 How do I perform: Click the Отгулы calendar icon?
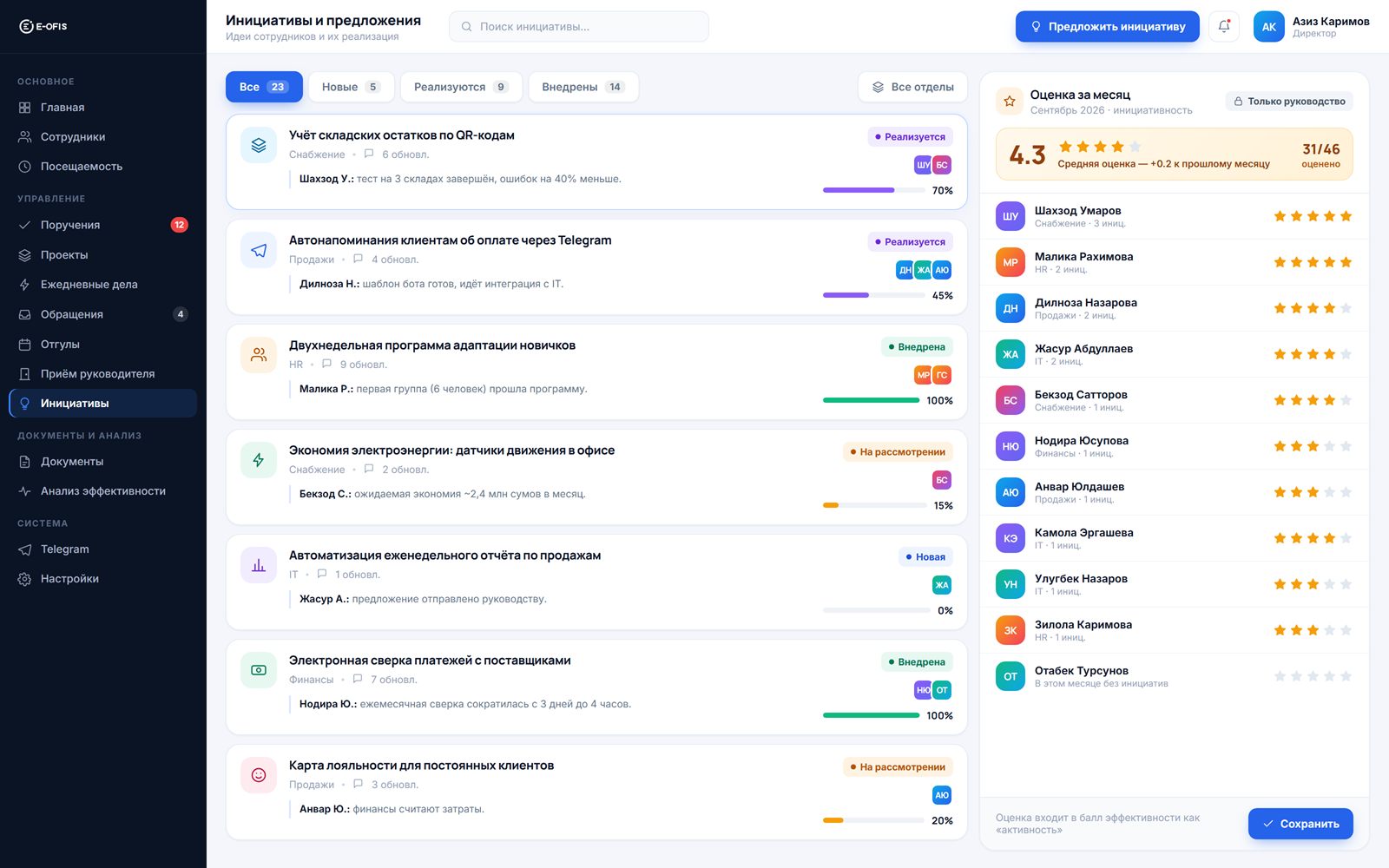tap(25, 345)
